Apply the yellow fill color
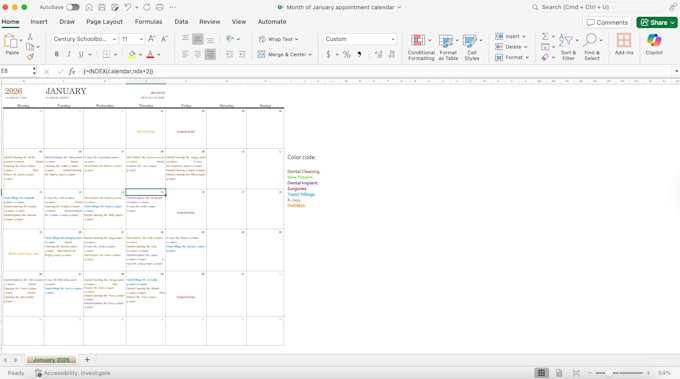680x379 pixels. [132, 54]
